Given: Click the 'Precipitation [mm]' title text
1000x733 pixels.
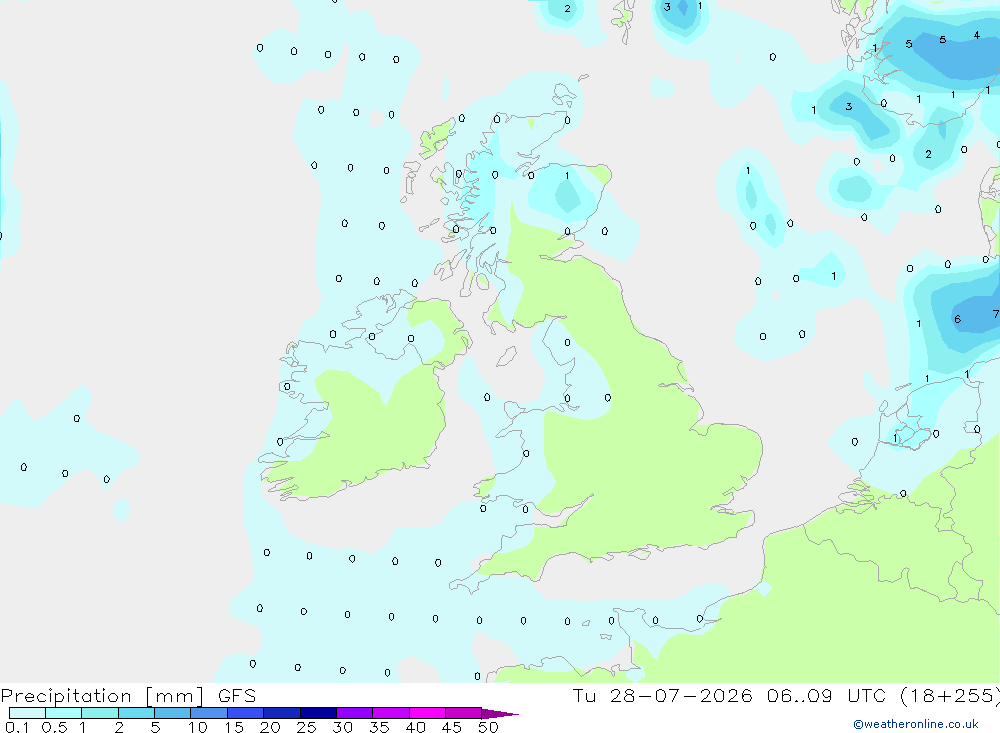Looking at the screenshot, I should 103,696.
